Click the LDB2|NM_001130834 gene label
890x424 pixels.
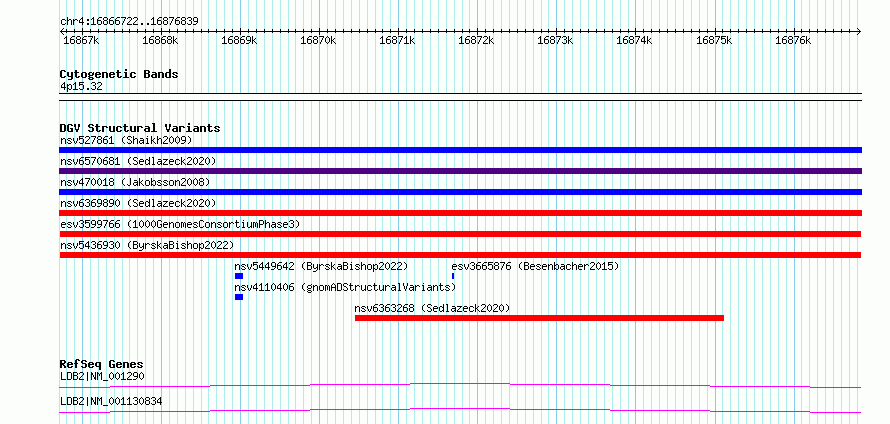pyautogui.click(x=111, y=401)
